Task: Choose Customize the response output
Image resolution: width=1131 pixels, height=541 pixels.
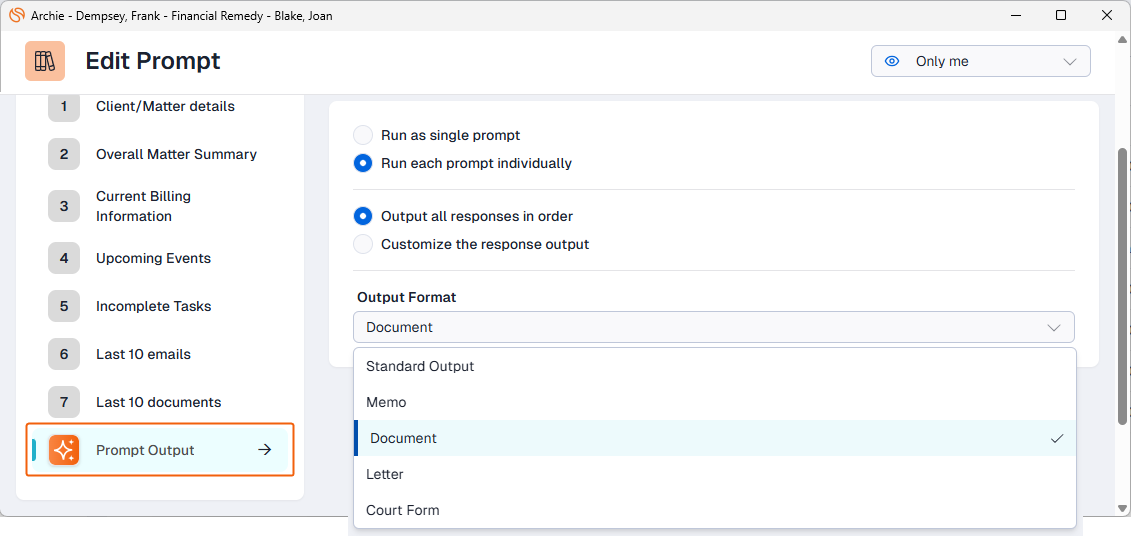Action: 363,244
